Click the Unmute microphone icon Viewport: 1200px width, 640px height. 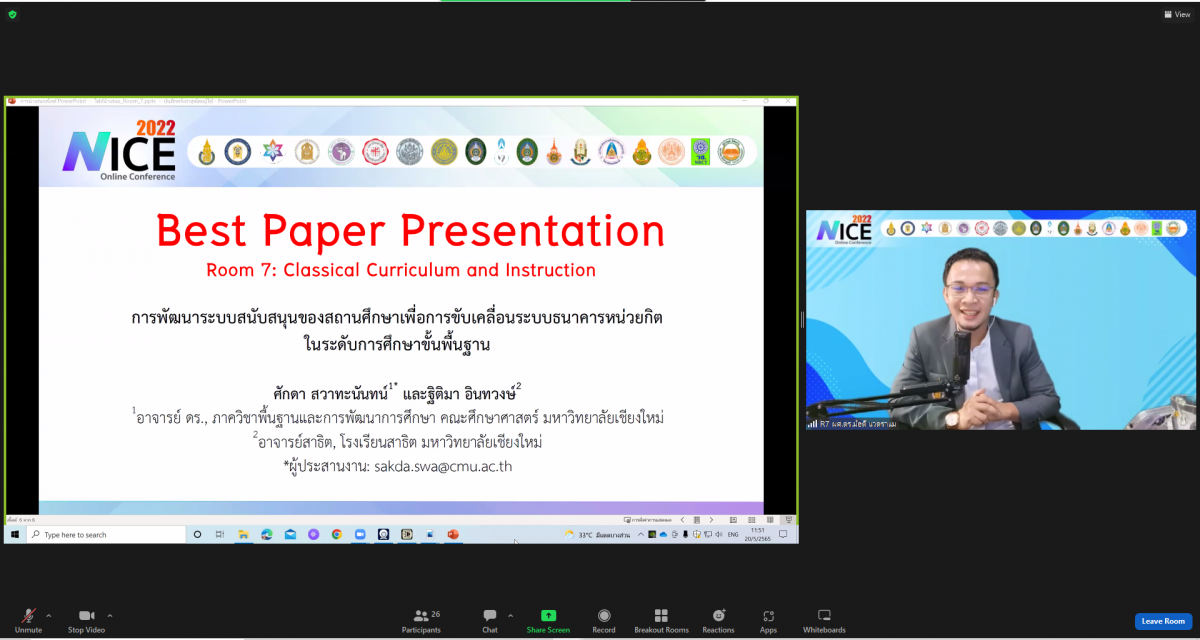click(x=28, y=615)
